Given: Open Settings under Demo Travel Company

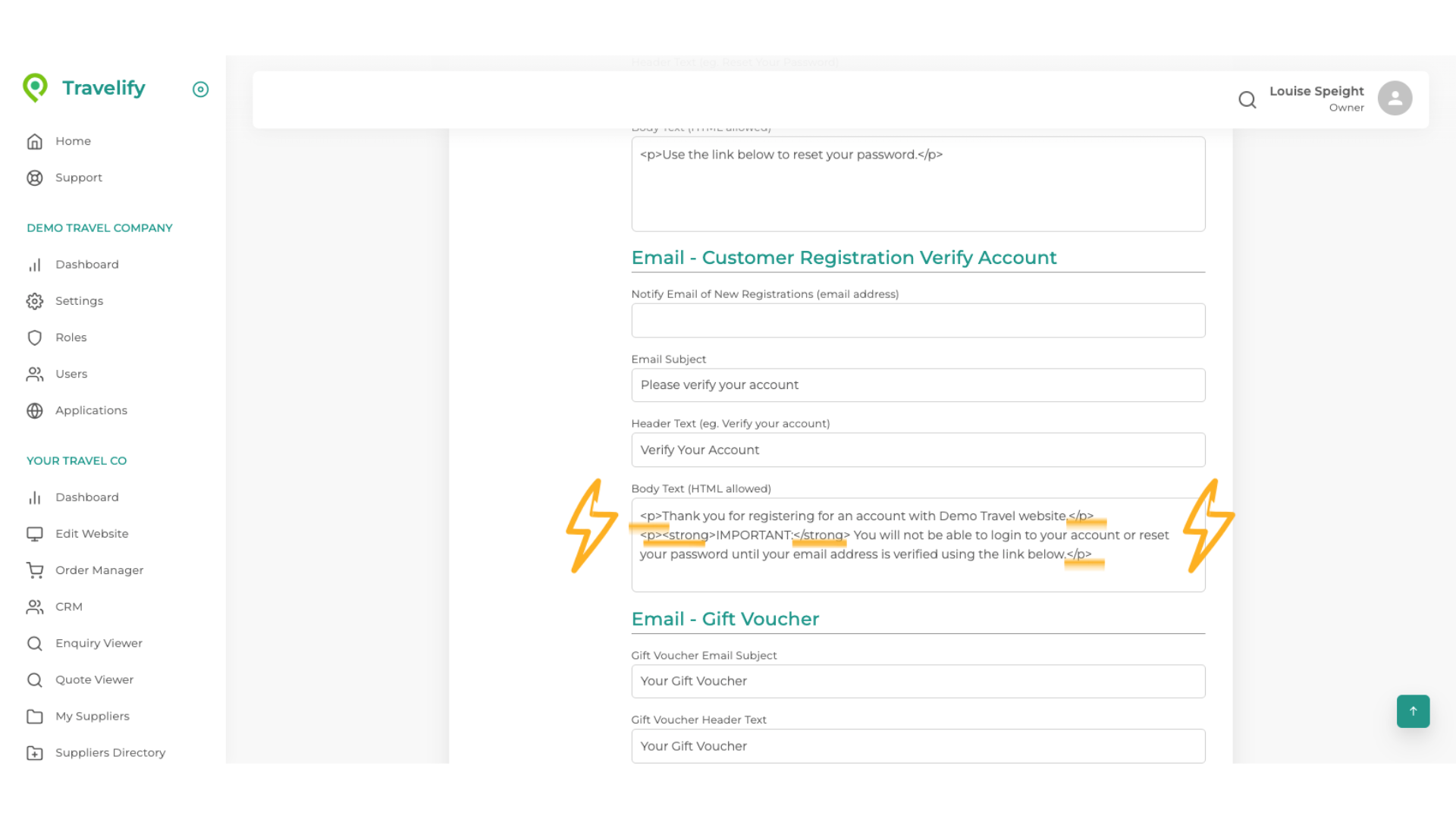Looking at the screenshot, I should (x=79, y=301).
